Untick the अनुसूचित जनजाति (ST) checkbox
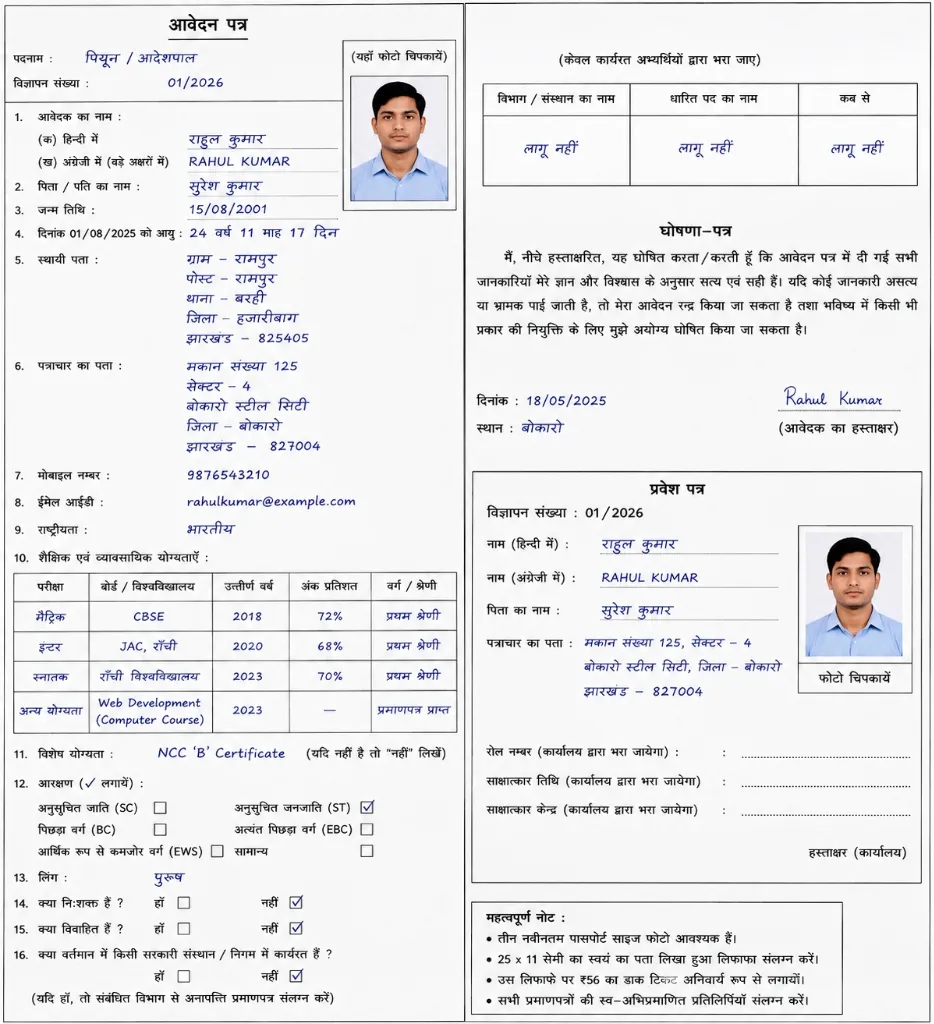Image resolution: width=934 pixels, height=1024 pixels. point(367,807)
